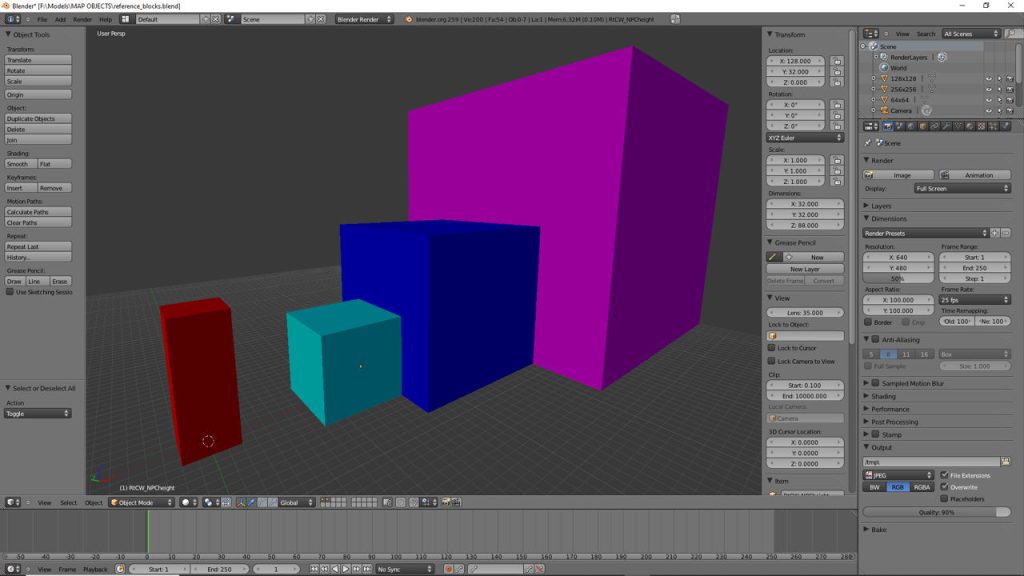Check the Border checkbox under Dimensions
This screenshot has height=576, width=1024.
pos(869,321)
